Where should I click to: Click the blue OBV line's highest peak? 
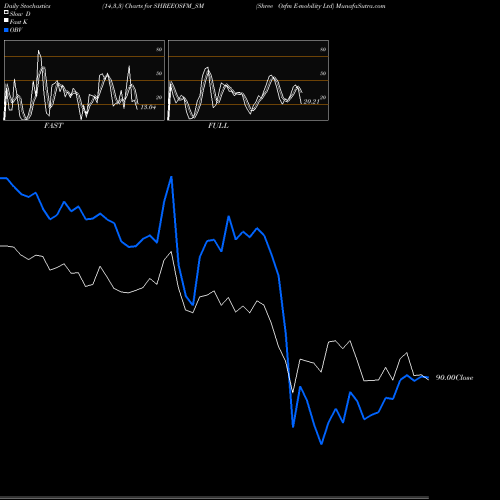(x=171, y=177)
